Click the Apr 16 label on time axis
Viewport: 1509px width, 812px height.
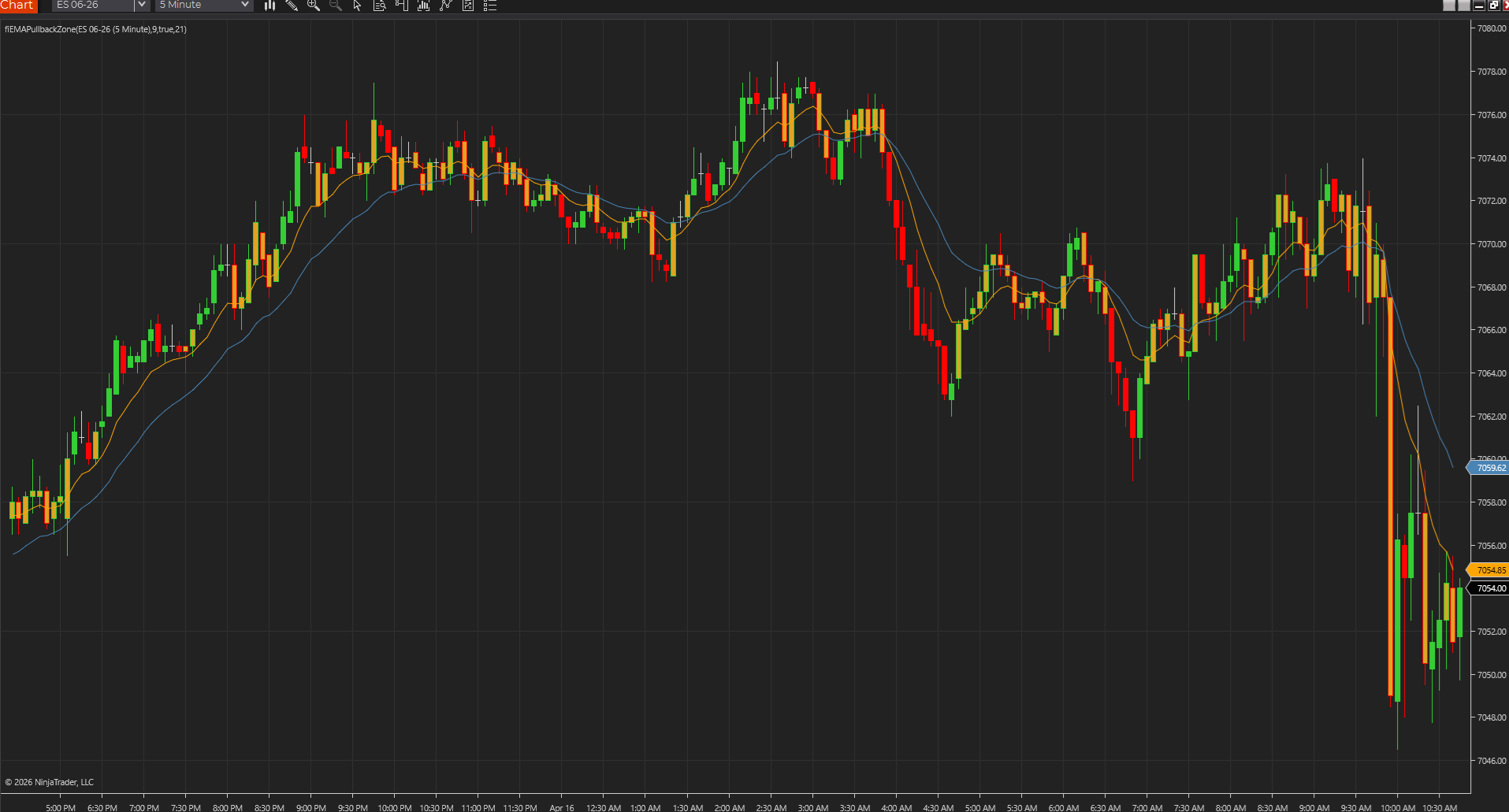click(562, 808)
